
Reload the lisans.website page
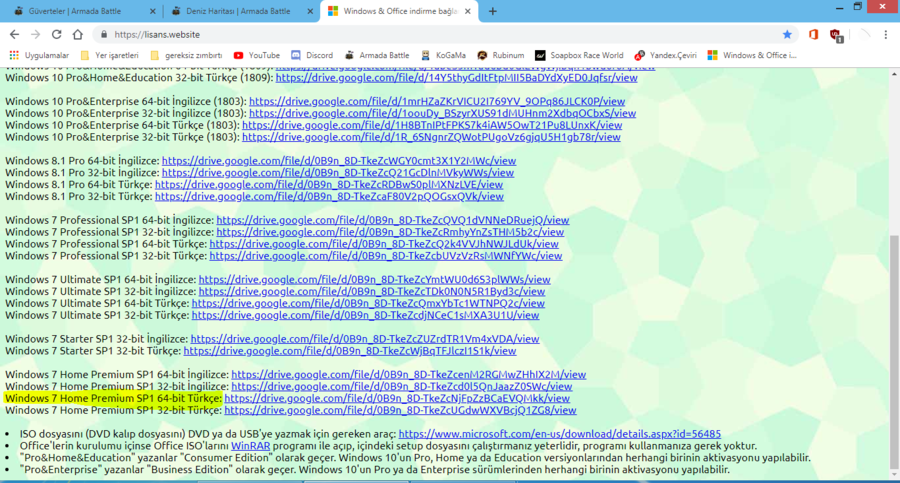tap(56, 34)
